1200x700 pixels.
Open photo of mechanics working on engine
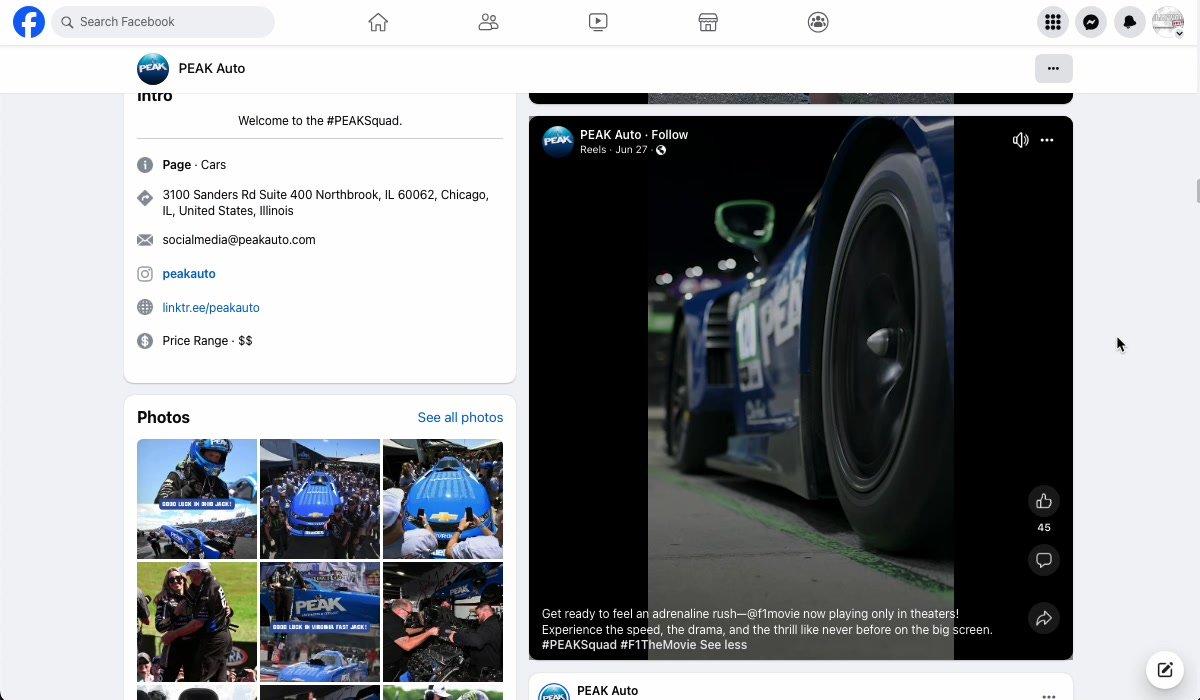click(443, 622)
